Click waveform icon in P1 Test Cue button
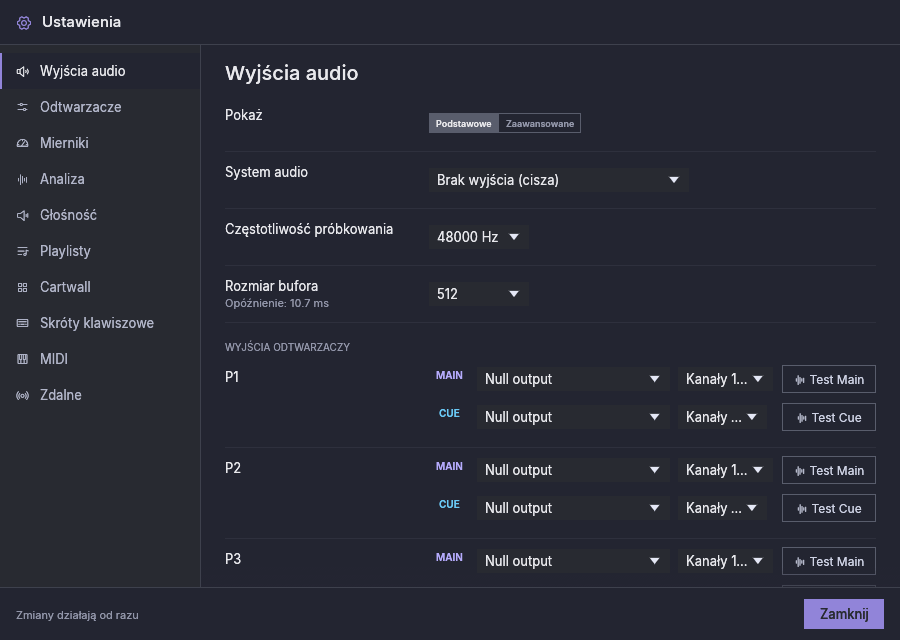Image resolution: width=900 pixels, height=640 pixels. coord(802,418)
